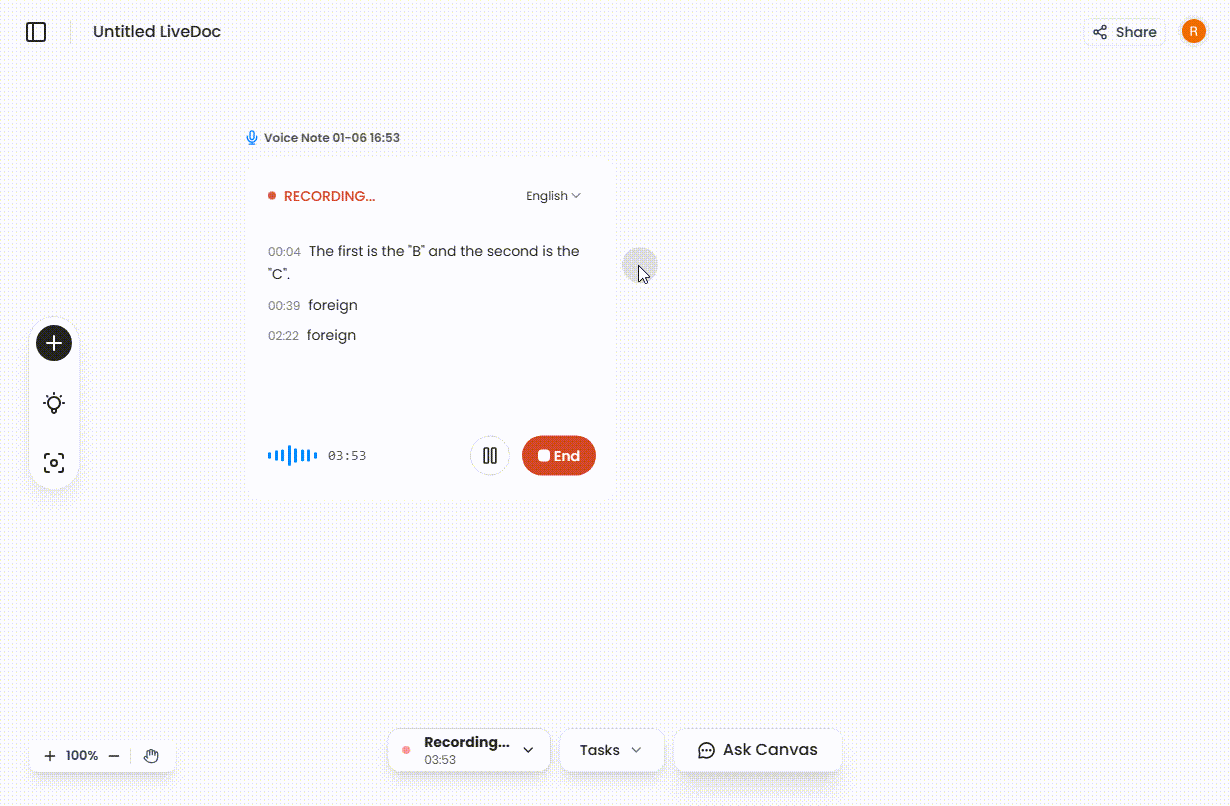Zoom out using the minus icon
Screen dimensions: 1230x806
113,755
